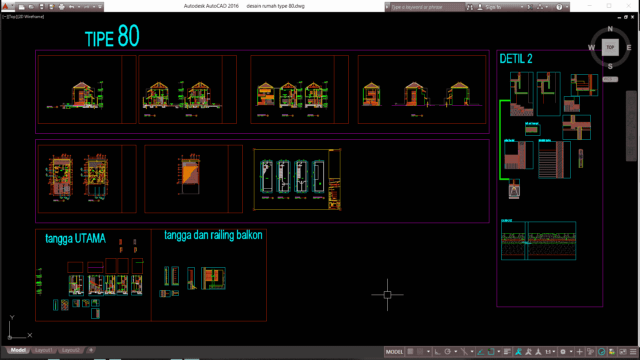The image size is (640, 360).
Task: Select the 'TIPE 80' title text
Action: [112, 36]
